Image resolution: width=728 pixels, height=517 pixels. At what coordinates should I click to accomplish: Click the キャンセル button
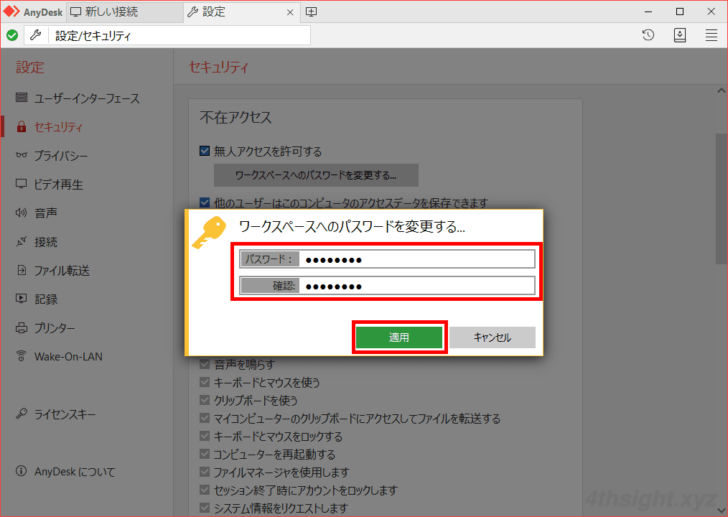pyautogui.click(x=492, y=337)
